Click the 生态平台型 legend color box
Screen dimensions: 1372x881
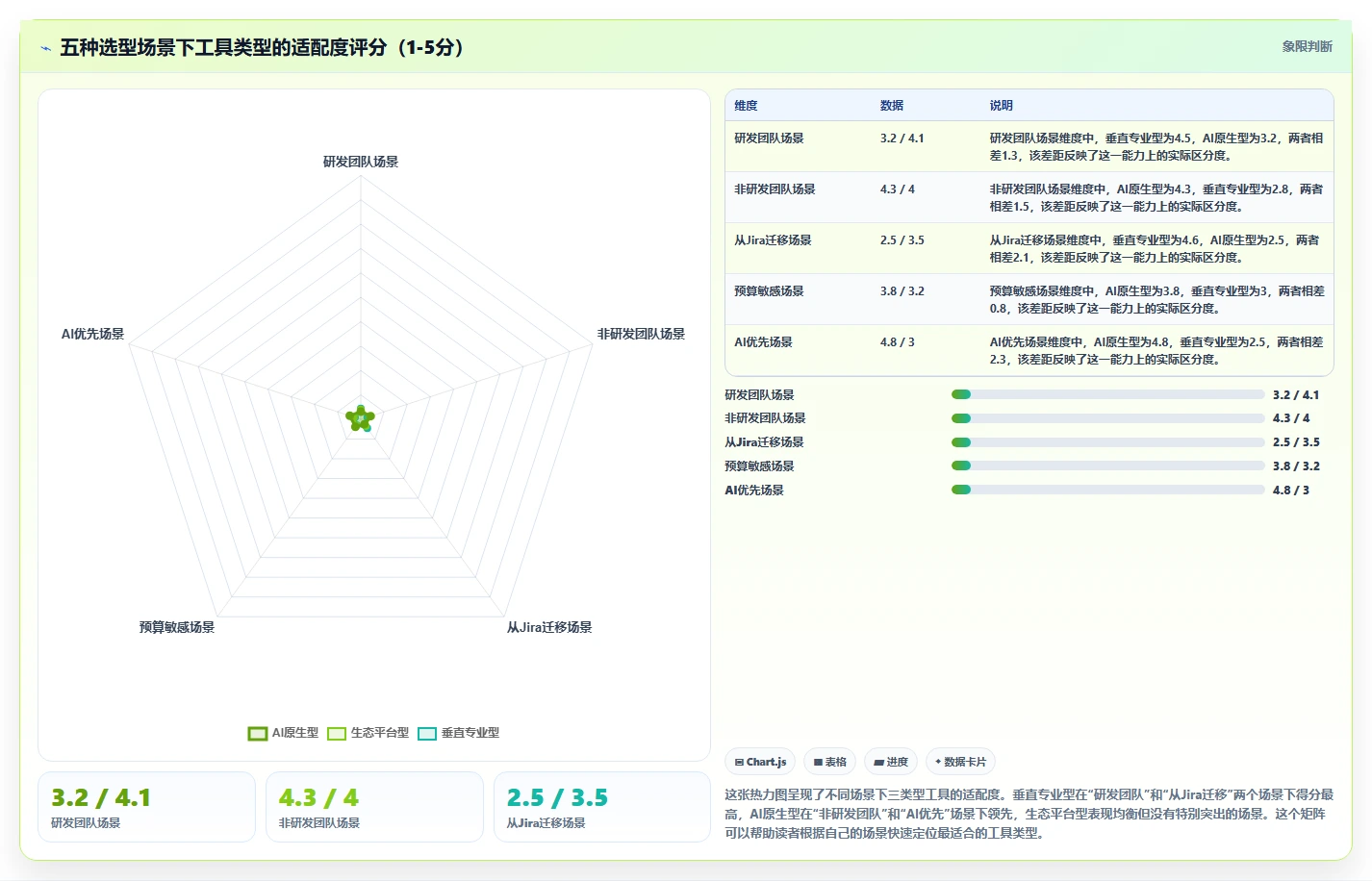click(337, 733)
